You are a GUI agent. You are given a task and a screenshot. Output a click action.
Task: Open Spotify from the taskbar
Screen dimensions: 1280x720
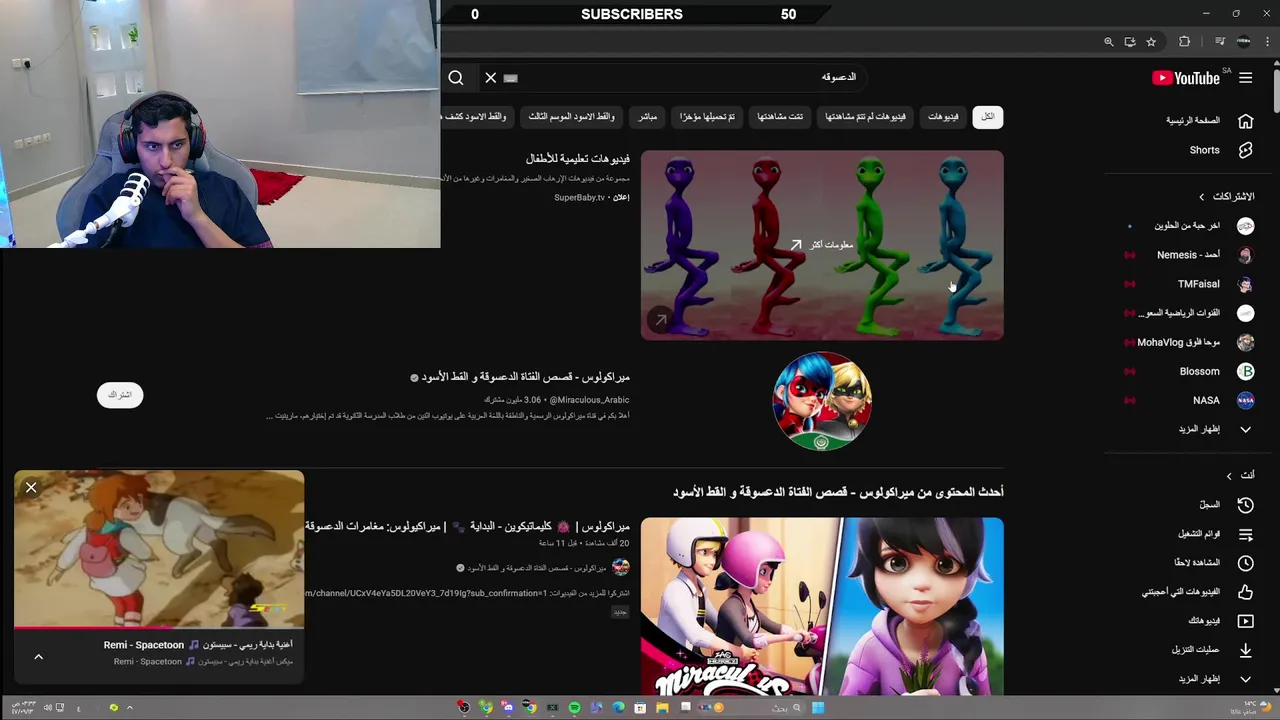pyautogui.click(x=574, y=708)
